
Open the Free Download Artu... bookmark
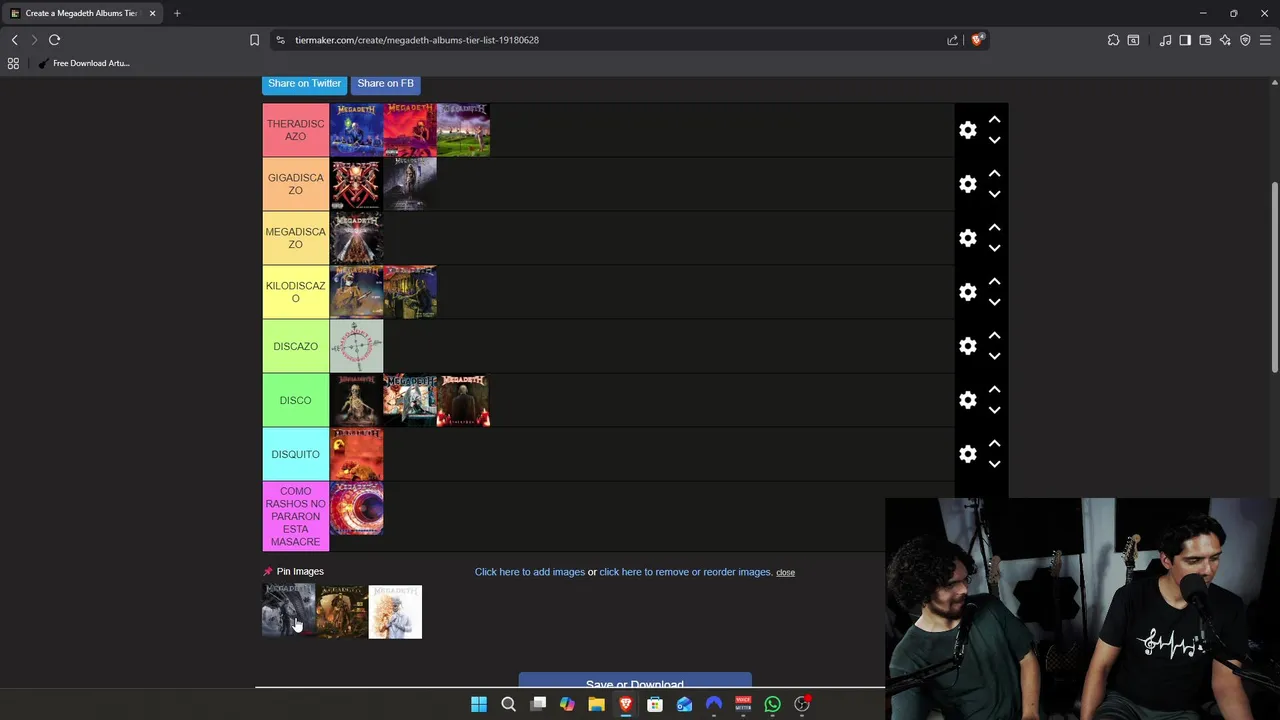(x=84, y=63)
